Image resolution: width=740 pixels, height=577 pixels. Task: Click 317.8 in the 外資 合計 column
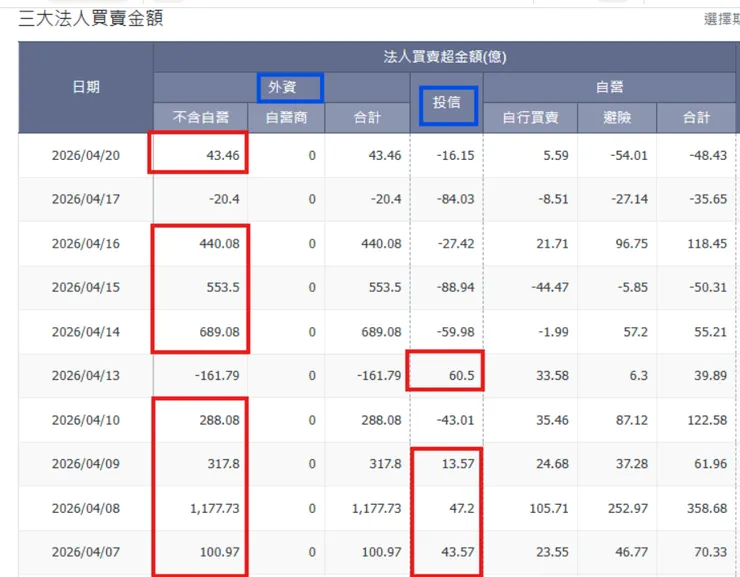(385, 464)
